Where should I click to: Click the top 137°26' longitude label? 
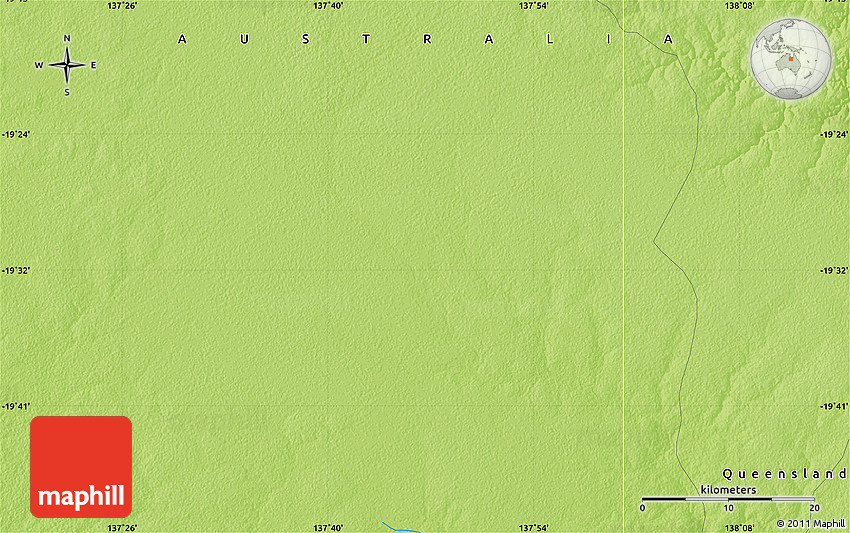pos(122,5)
